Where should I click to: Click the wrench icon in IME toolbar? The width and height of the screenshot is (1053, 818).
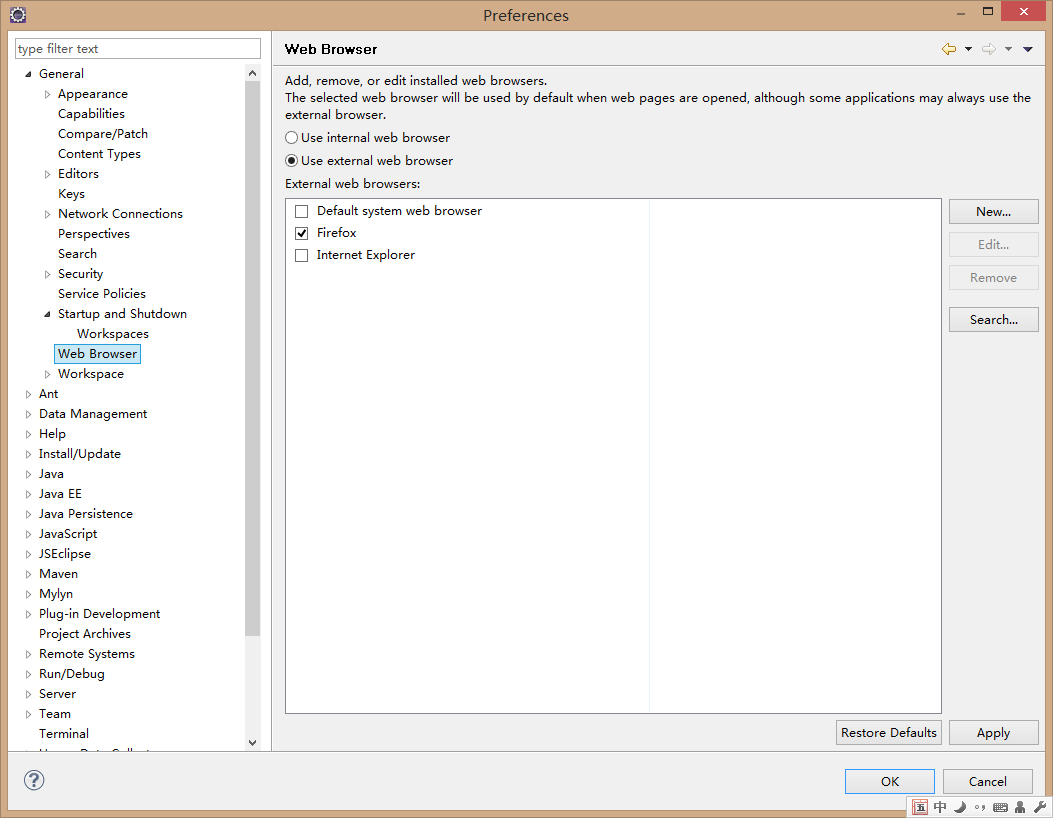[1039, 807]
